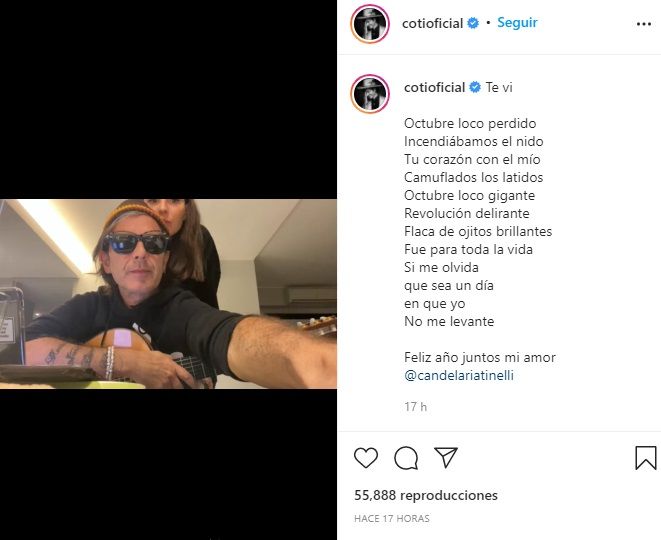Click verified badge next to header username
Image resolution: width=661 pixels, height=540 pixels.
click(473, 23)
